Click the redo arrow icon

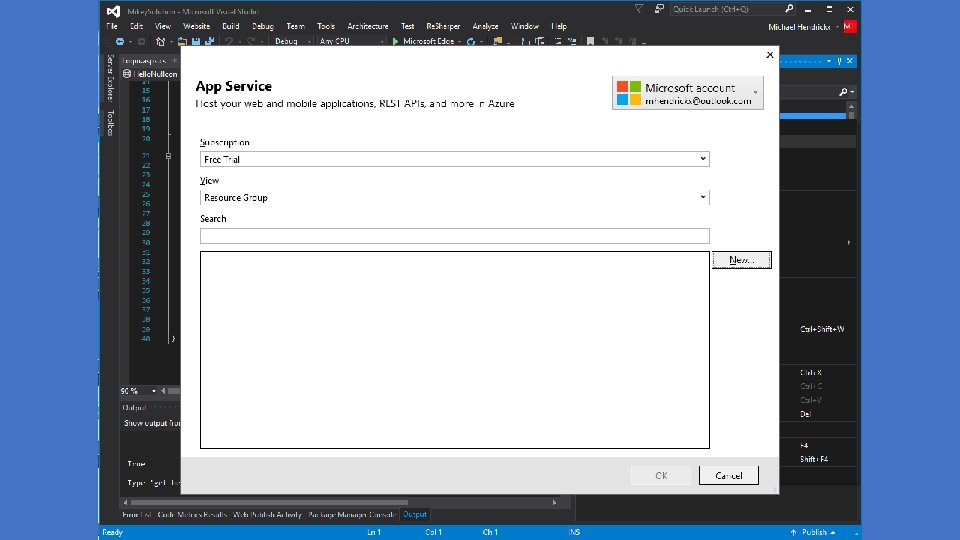coord(251,42)
